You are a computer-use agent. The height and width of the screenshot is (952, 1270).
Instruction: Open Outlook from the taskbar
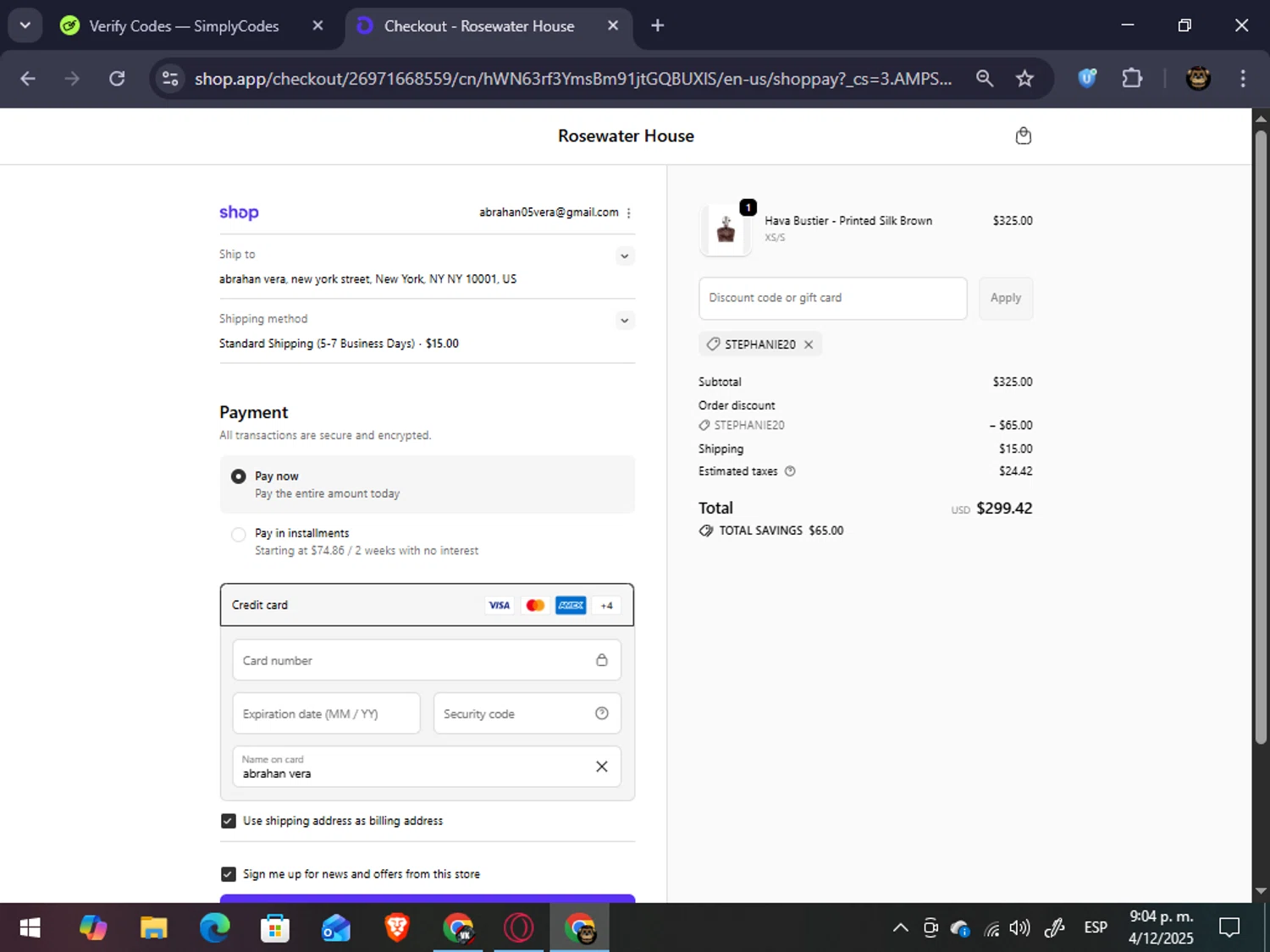point(336,928)
